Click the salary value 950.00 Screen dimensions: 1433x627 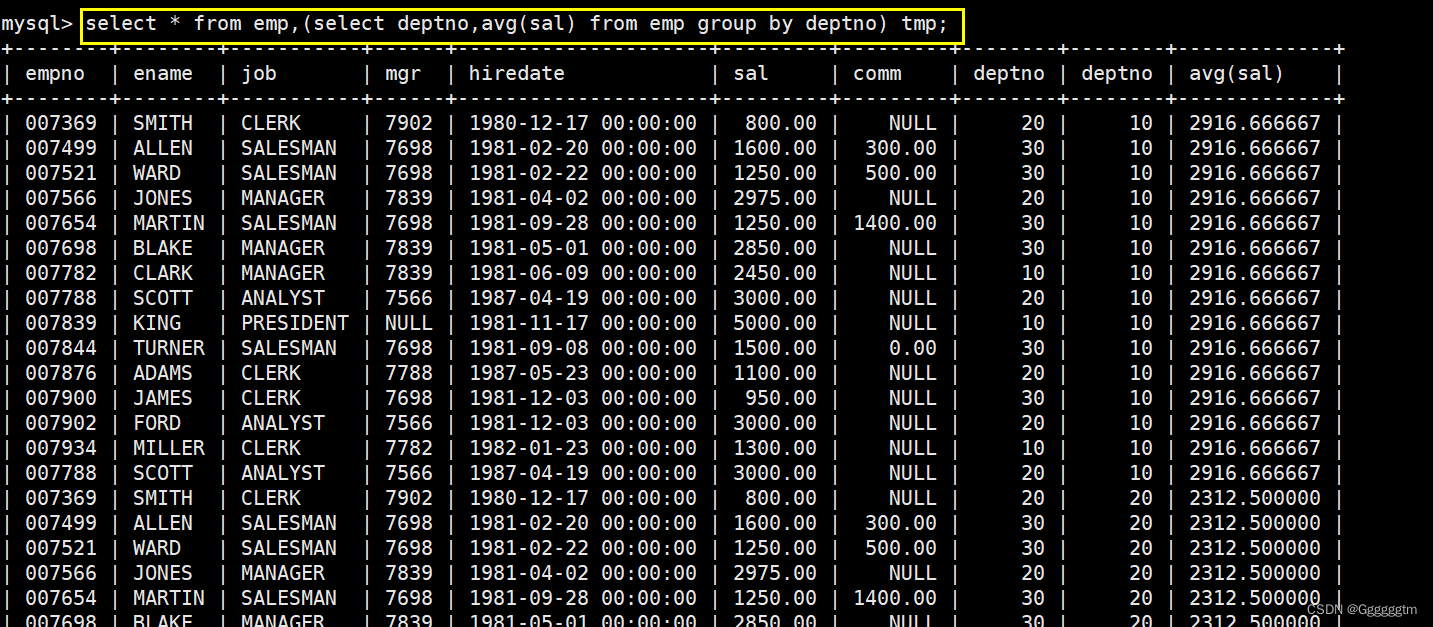[781, 398]
